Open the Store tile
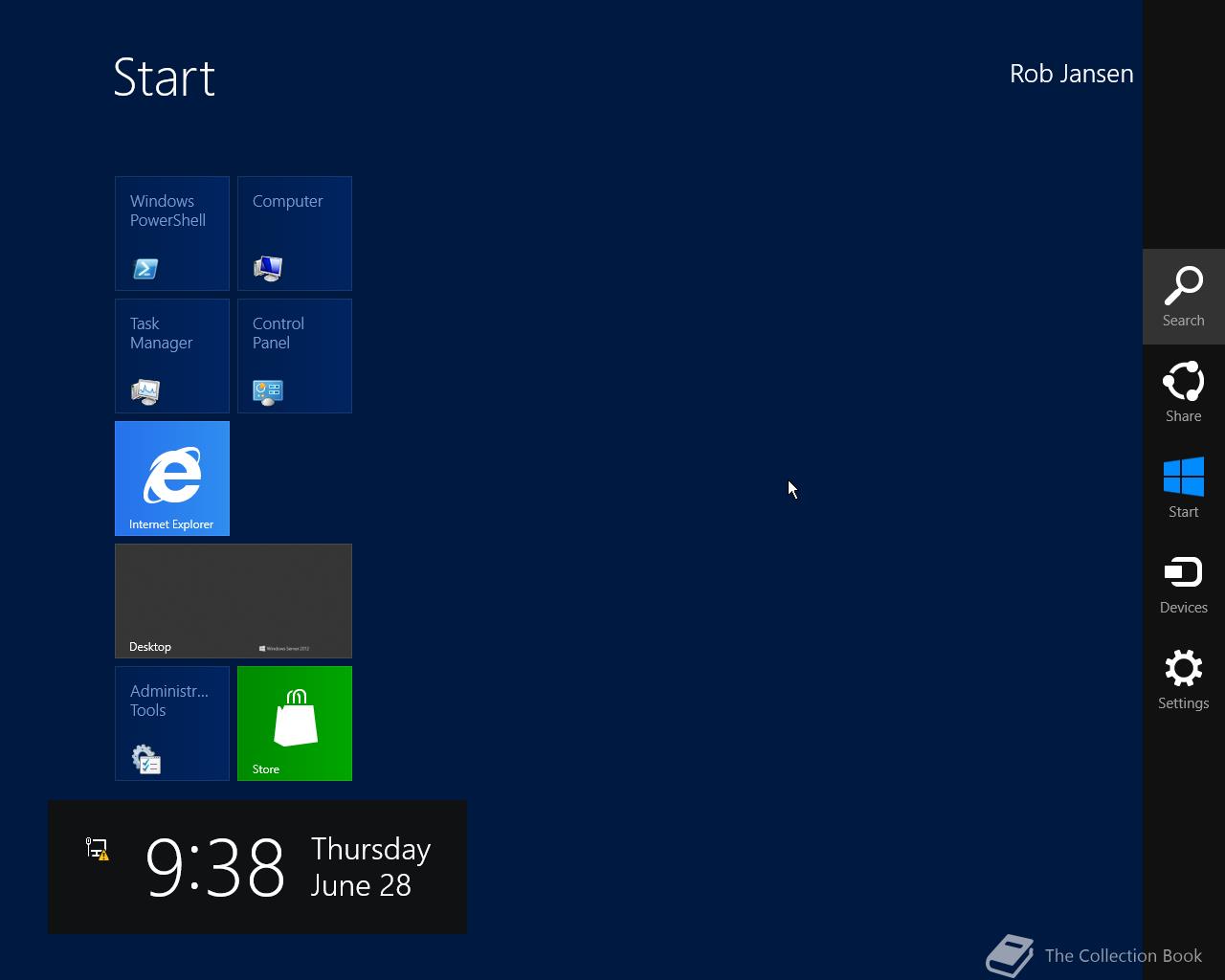Screen dimensions: 1225x980 coord(295,724)
